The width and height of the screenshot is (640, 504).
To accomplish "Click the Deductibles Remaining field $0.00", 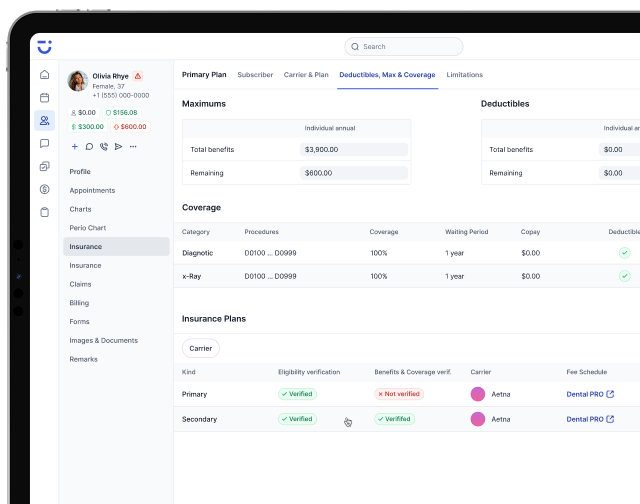I will (619, 173).
